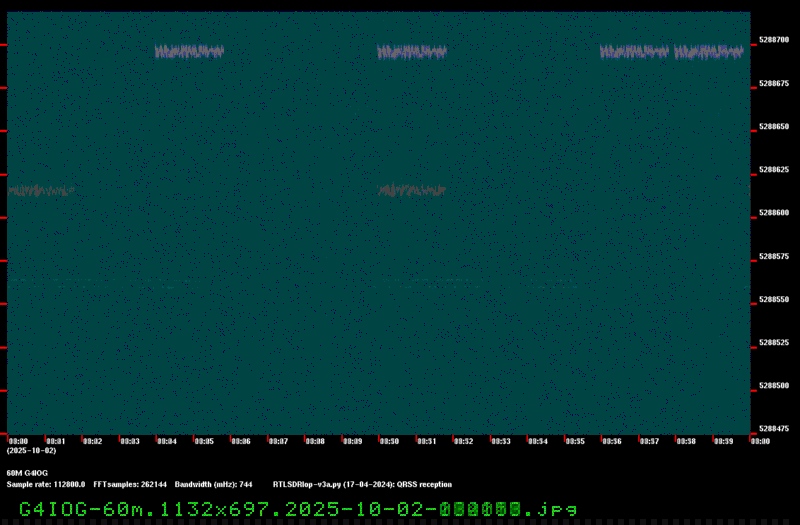Click the 5288675 frequency axis label
Viewport: 800px width, 525px height.
774,83
